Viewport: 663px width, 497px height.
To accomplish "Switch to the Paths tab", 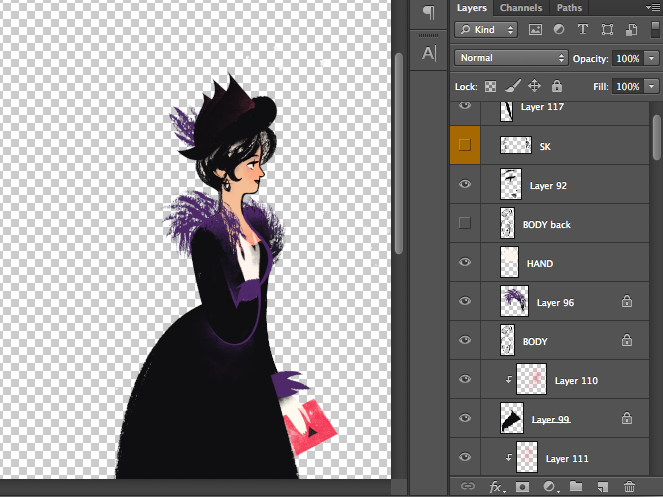I will (569, 8).
